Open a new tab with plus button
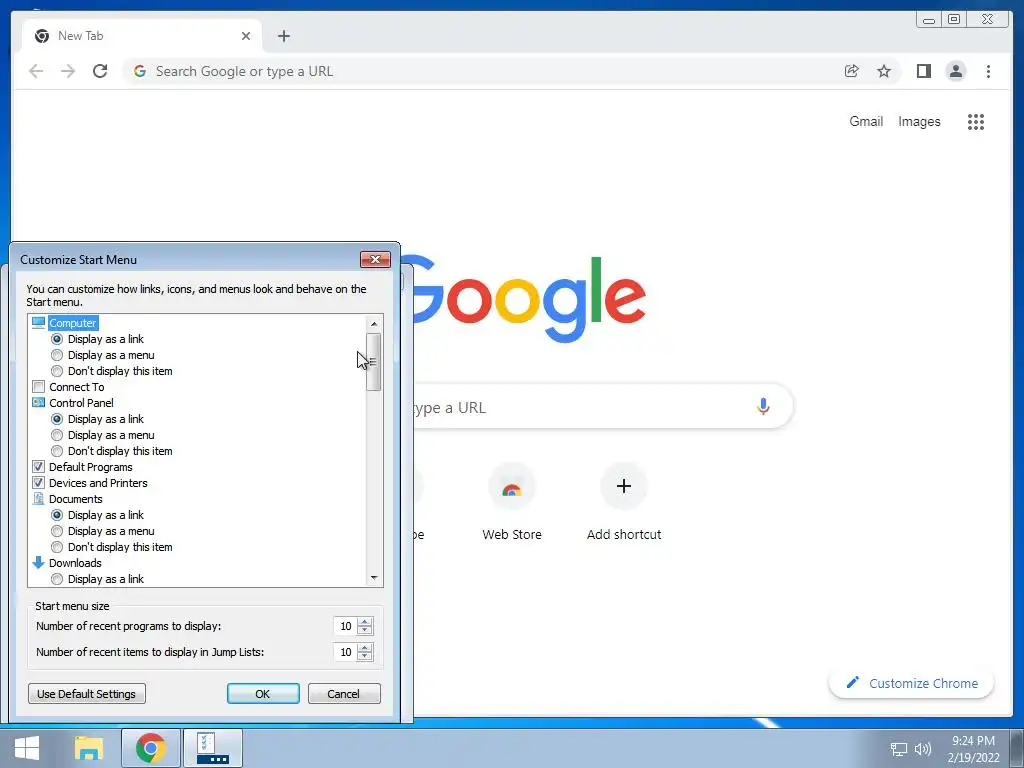 pos(283,36)
